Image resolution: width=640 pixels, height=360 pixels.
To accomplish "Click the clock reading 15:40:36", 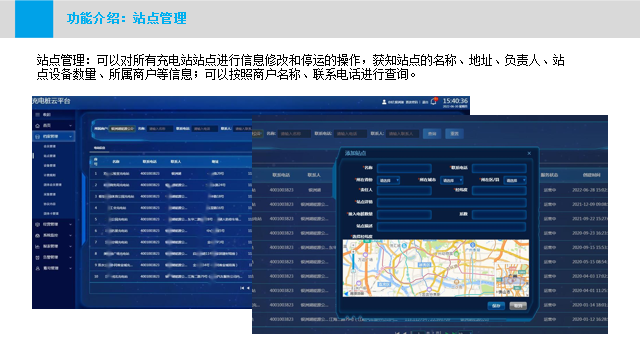I will point(455,100).
